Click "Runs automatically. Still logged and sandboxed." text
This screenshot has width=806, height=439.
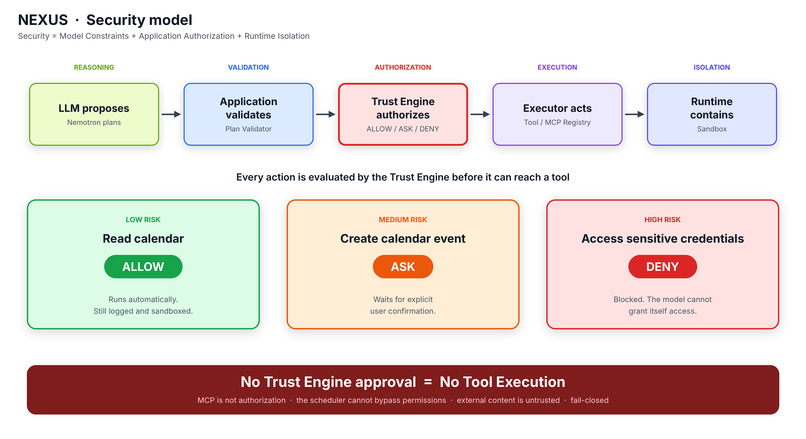pyautogui.click(x=143, y=305)
